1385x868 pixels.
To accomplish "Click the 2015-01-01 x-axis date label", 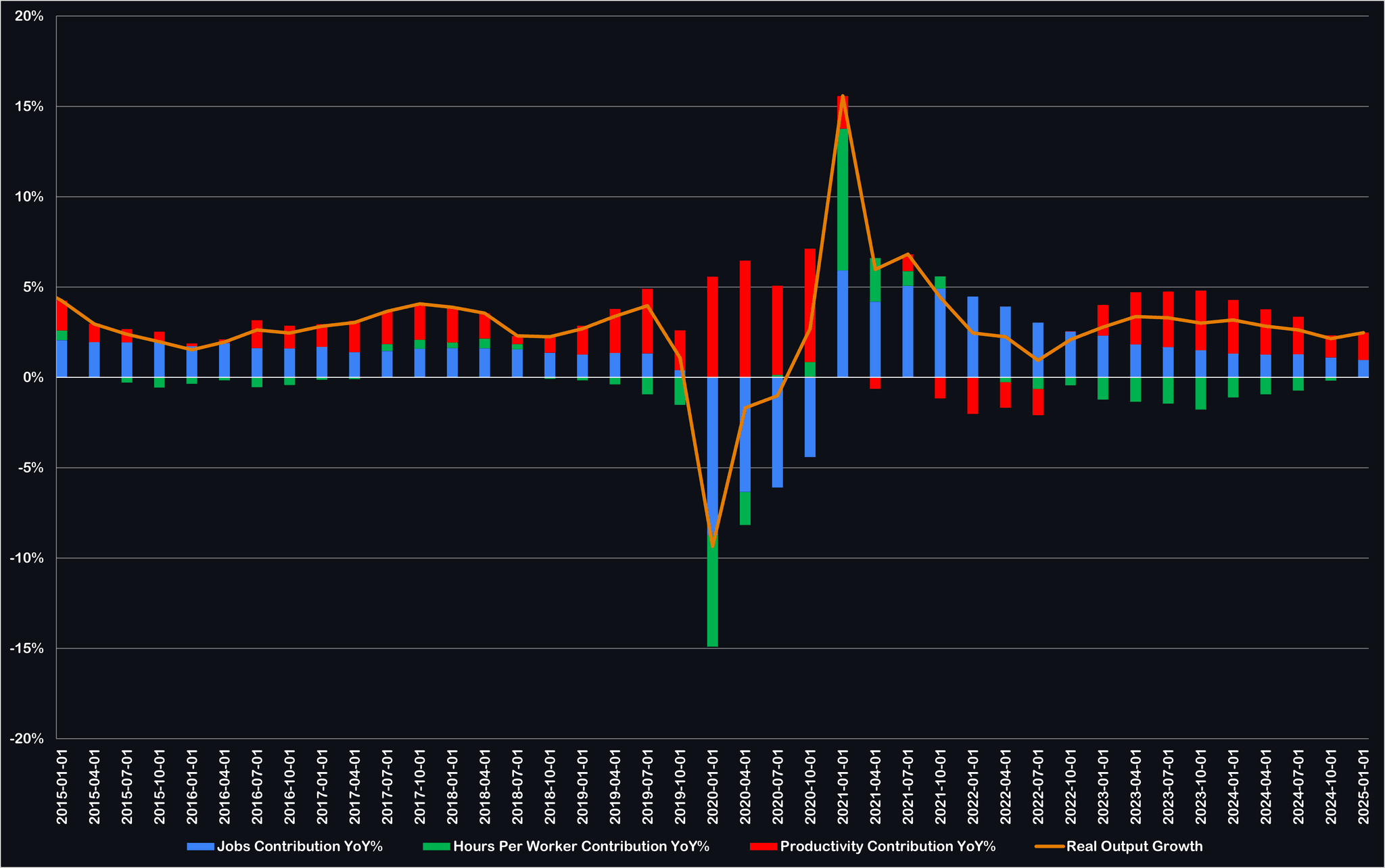I will coord(62,786).
